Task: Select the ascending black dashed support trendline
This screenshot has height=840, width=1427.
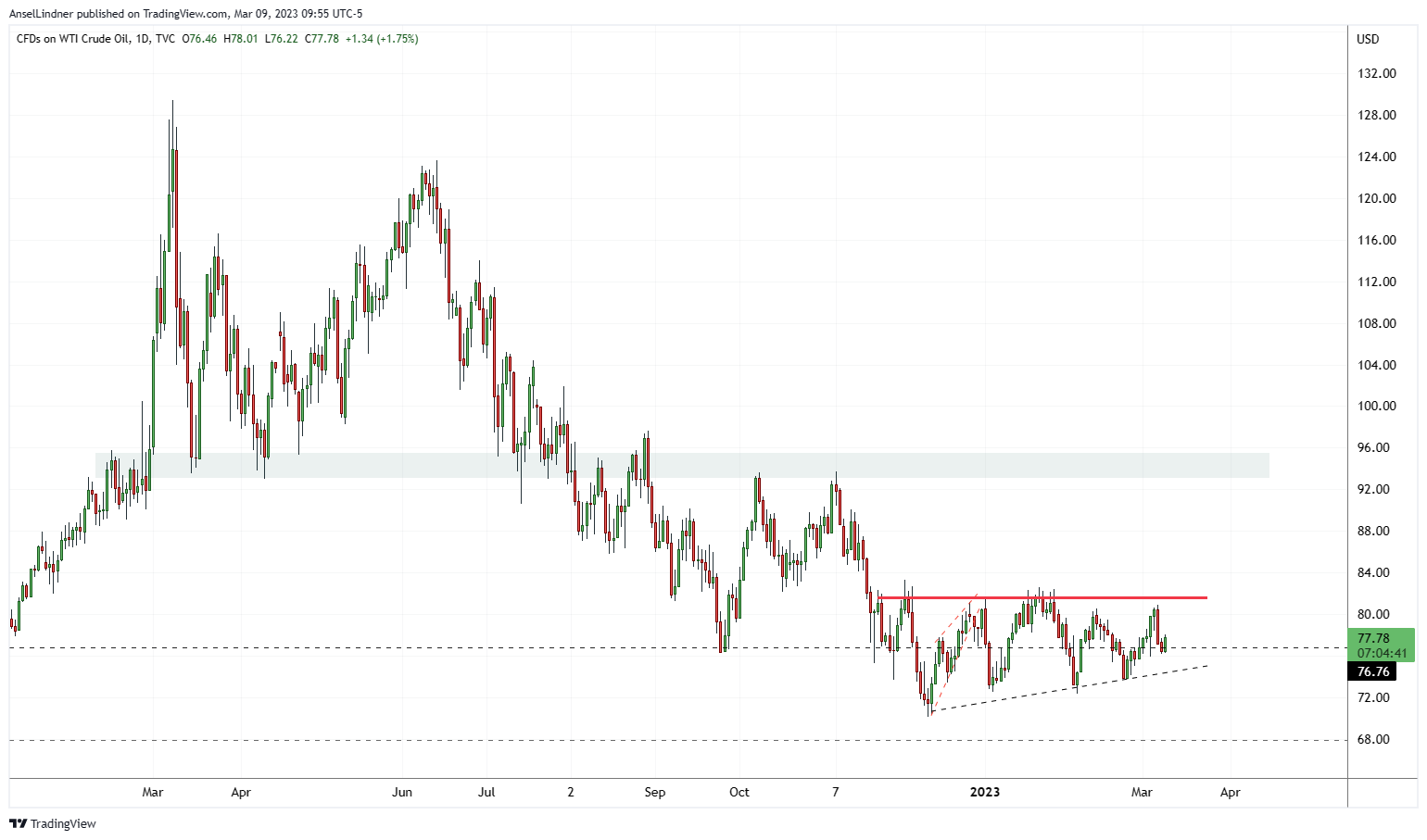Action: (x=1070, y=688)
